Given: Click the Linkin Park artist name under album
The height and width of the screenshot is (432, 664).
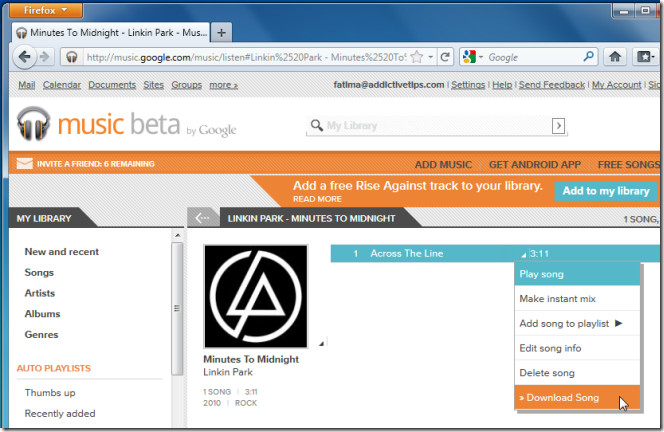Looking at the screenshot, I should click(228, 372).
